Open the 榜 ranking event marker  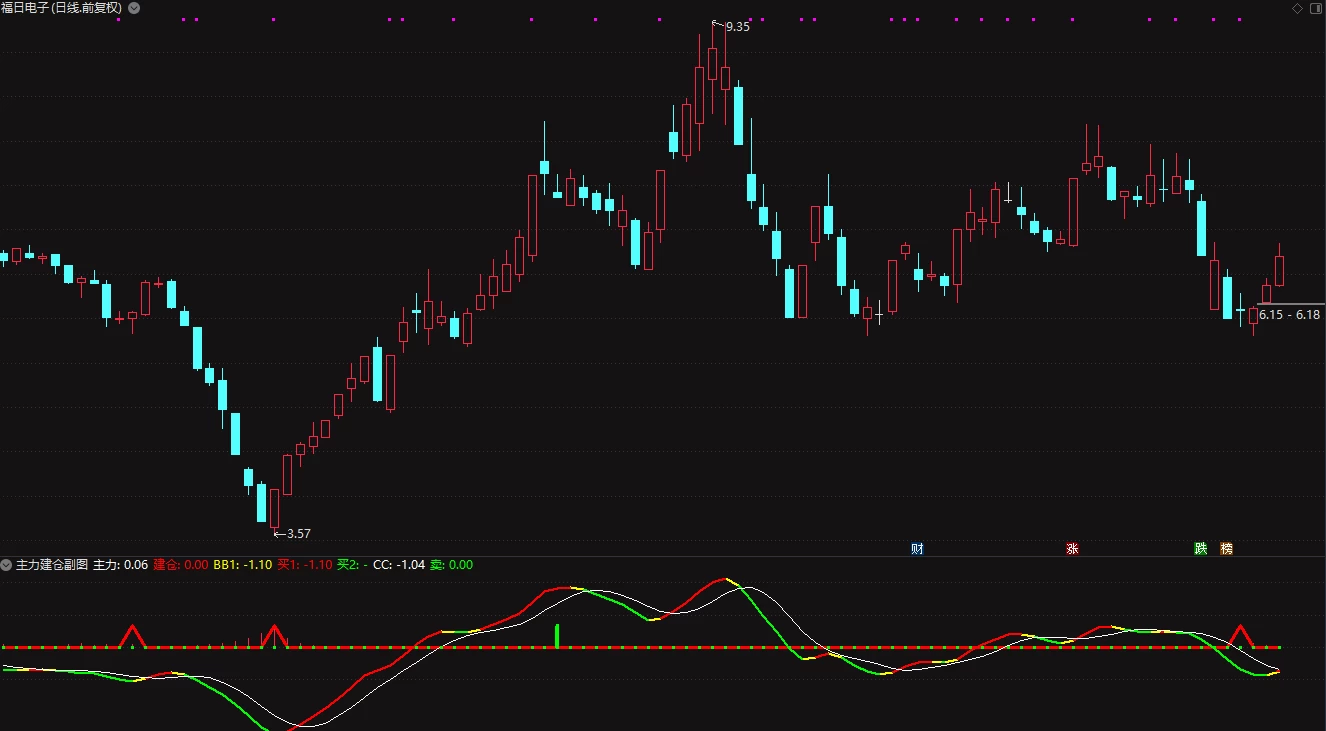pos(1226,549)
